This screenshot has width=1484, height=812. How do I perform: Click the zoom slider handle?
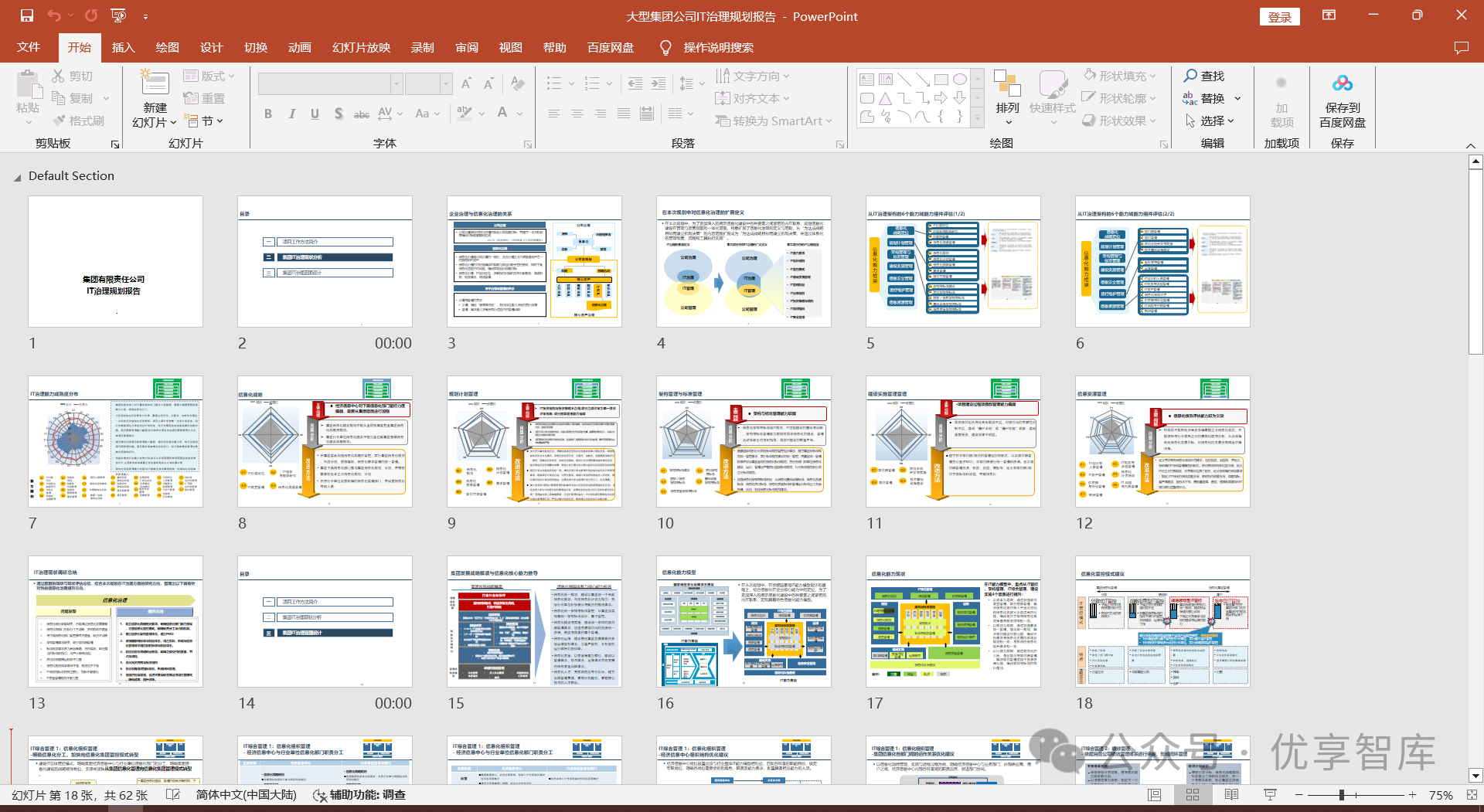coord(1342,795)
